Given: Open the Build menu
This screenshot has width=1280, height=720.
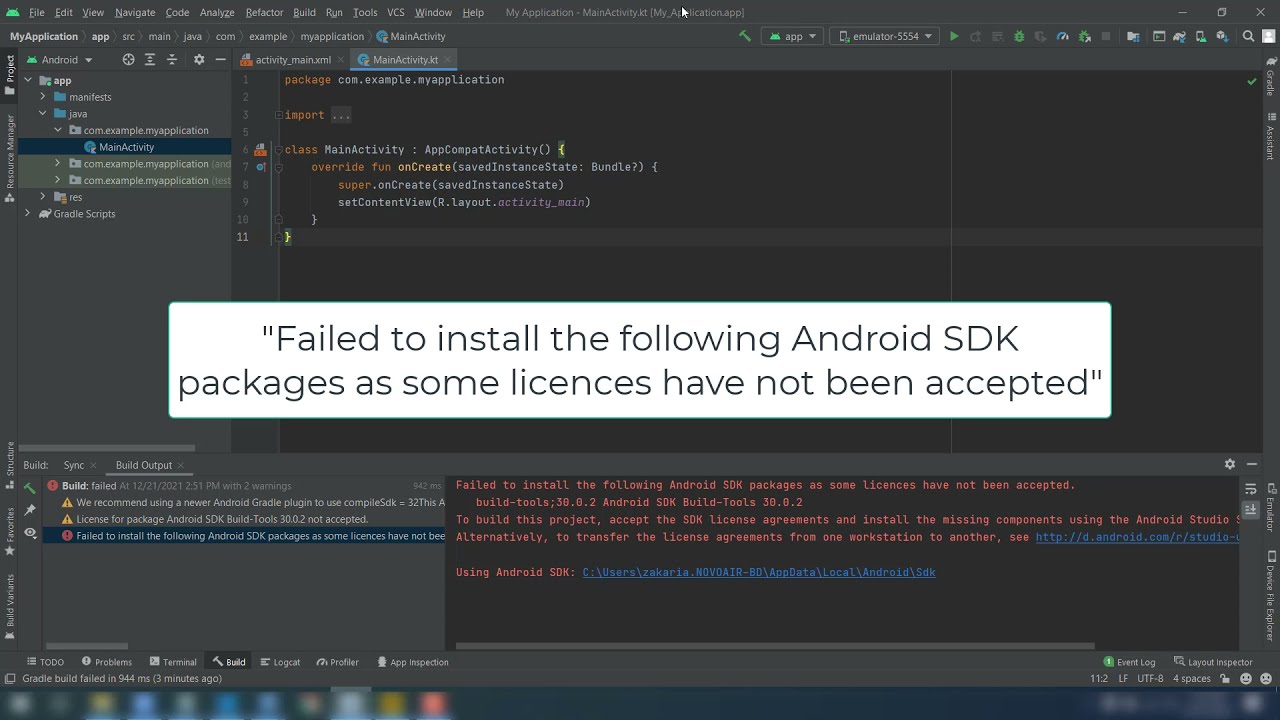Looking at the screenshot, I should tap(304, 12).
